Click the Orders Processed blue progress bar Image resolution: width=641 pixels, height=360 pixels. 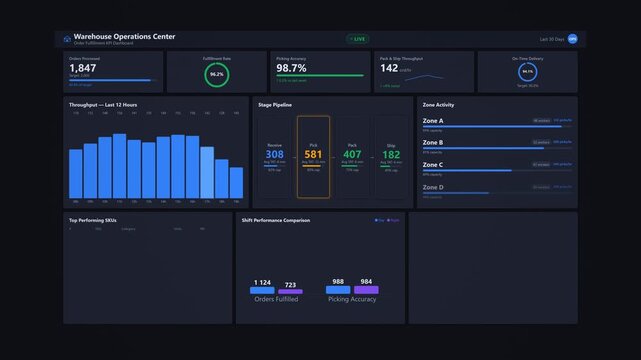(x=113, y=80)
